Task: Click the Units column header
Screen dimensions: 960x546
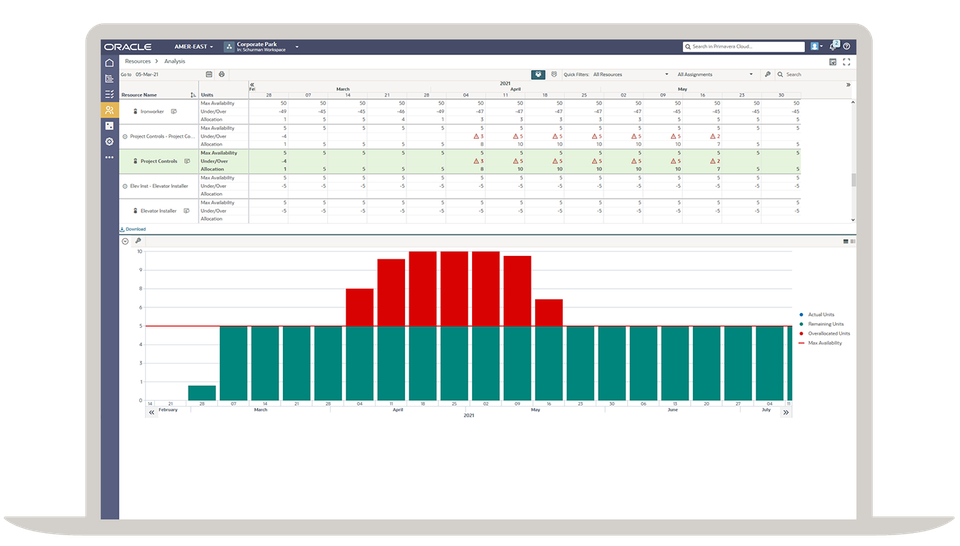Action: [207, 95]
